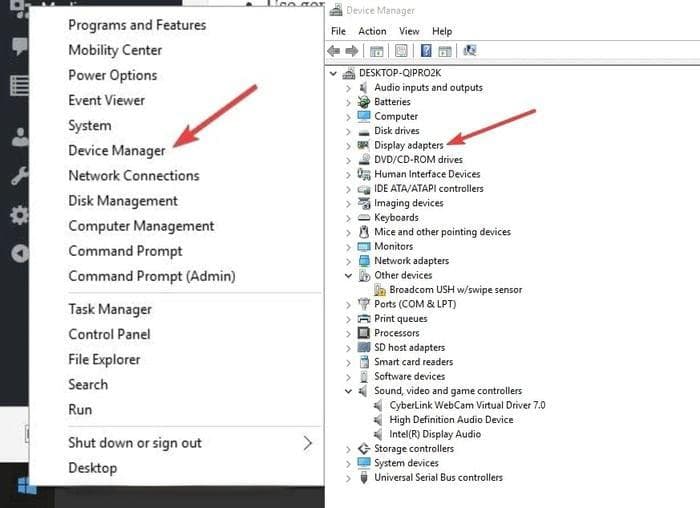Click the Scan for hardware changes icon

tap(469, 50)
